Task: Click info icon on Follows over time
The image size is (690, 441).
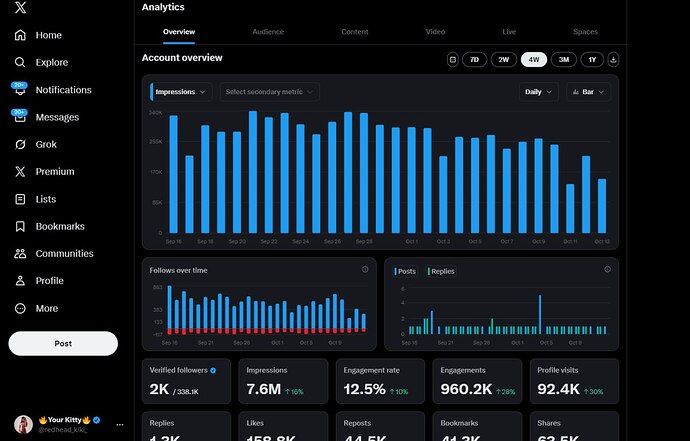Action: (x=365, y=270)
